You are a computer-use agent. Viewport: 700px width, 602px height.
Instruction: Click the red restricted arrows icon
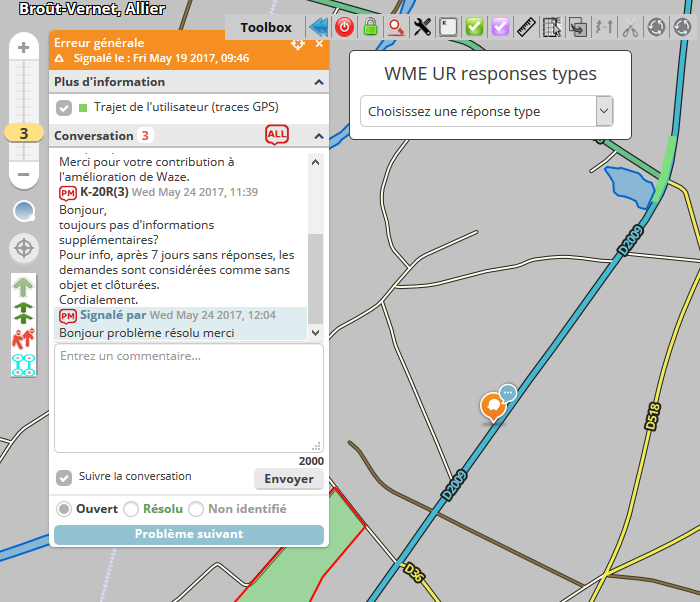pyautogui.click(x=23, y=339)
